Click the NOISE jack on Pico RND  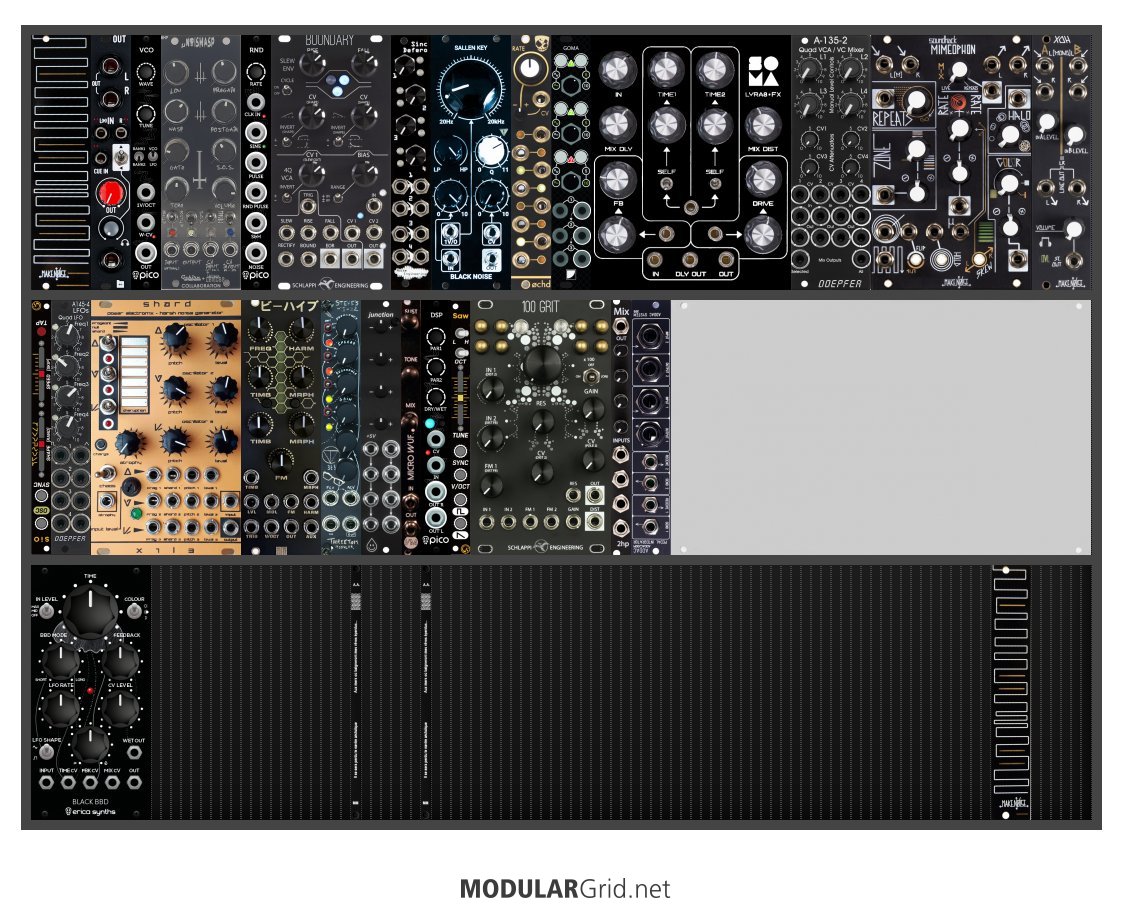[x=256, y=252]
